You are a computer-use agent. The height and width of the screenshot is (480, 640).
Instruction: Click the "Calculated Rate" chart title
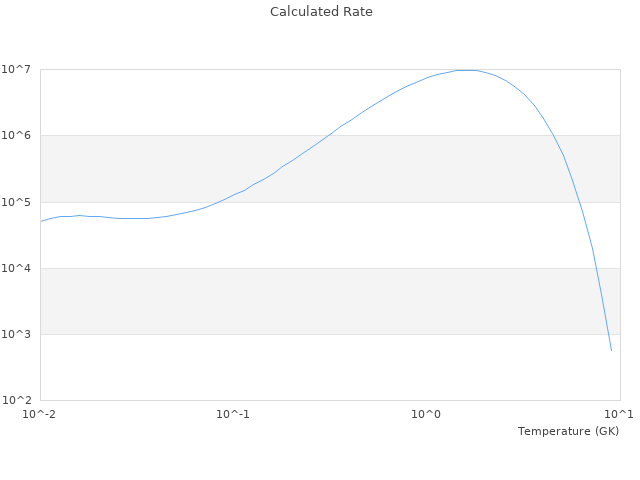[x=321, y=12]
